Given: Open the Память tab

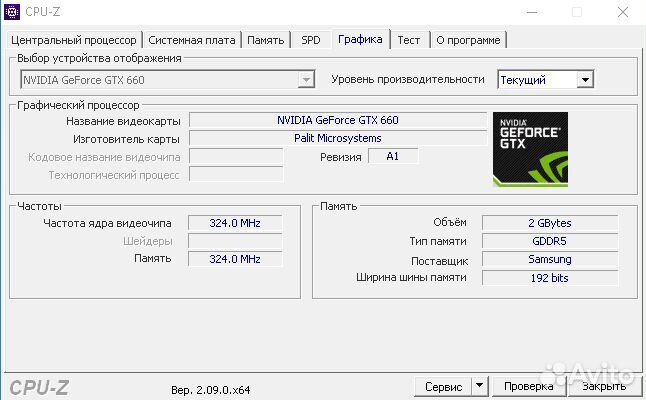Looking at the screenshot, I should pos(265,40).
